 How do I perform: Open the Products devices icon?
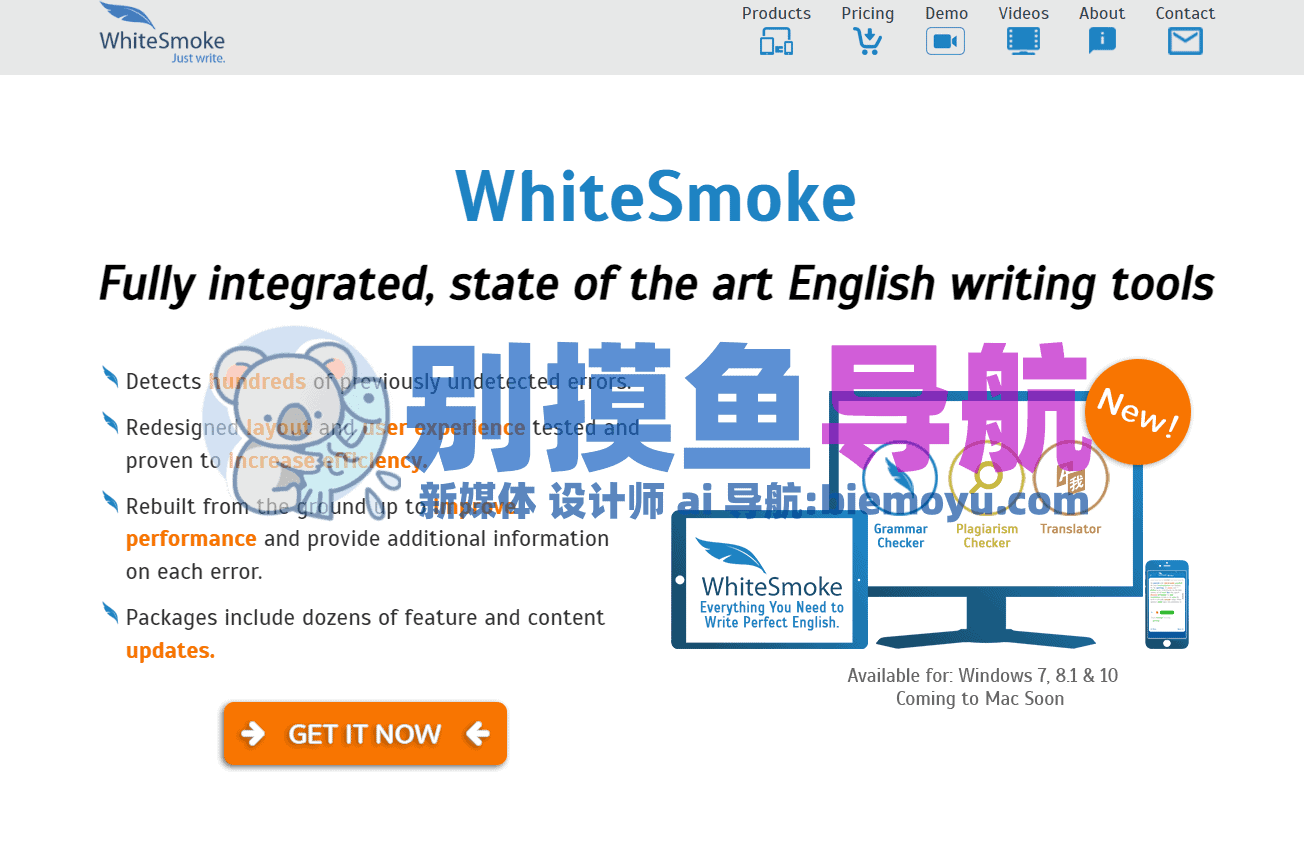coord(776,42)
